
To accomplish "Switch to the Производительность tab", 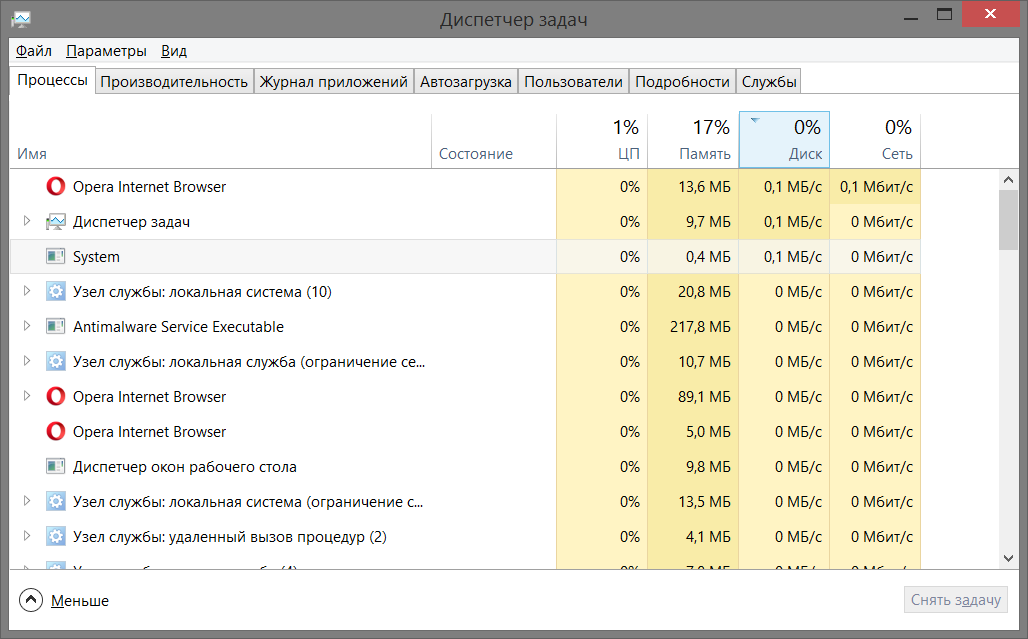I will pos(174,82).
